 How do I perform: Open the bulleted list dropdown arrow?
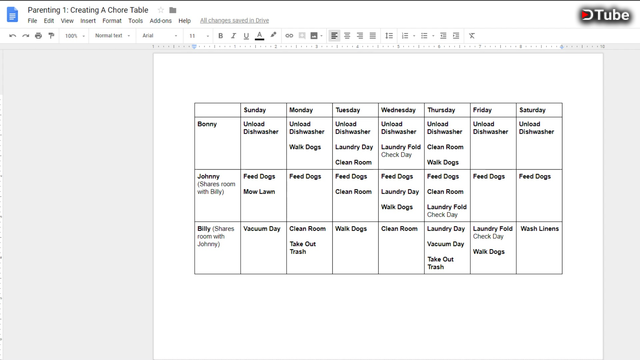(433, 36)
